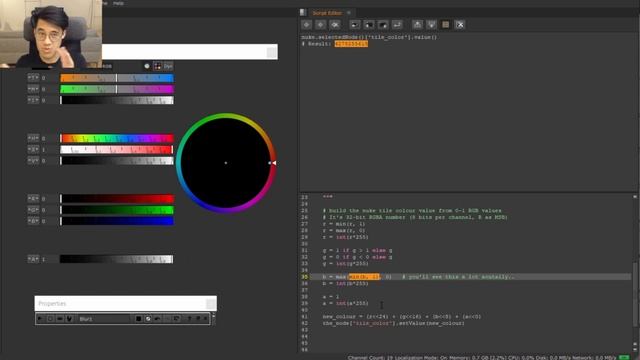Click the pin icon on Blur1 properties bar
This screenshot has width=640, height=360.
189,318
